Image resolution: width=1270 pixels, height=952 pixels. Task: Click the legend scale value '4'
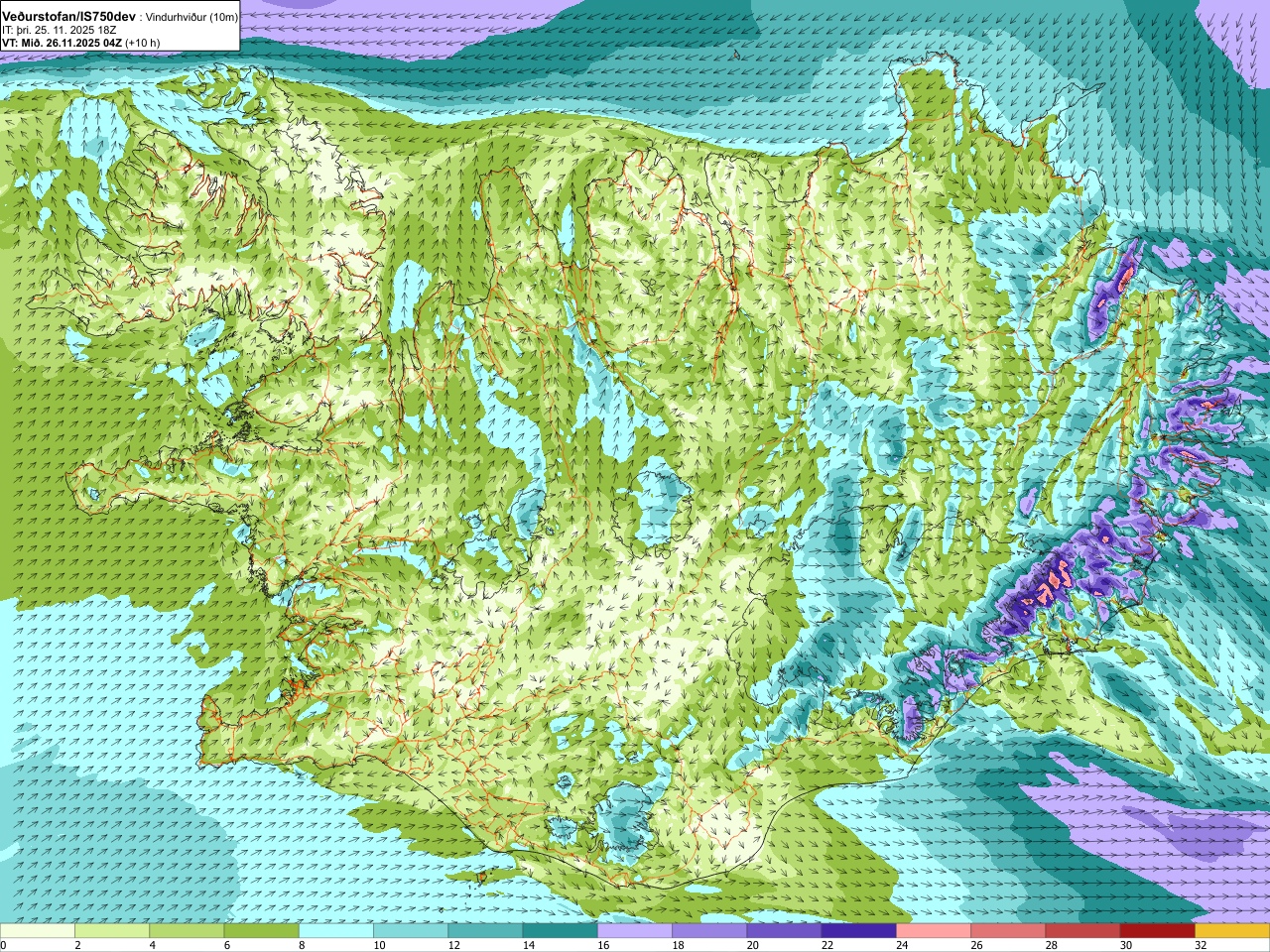click(x=151, y=945)
